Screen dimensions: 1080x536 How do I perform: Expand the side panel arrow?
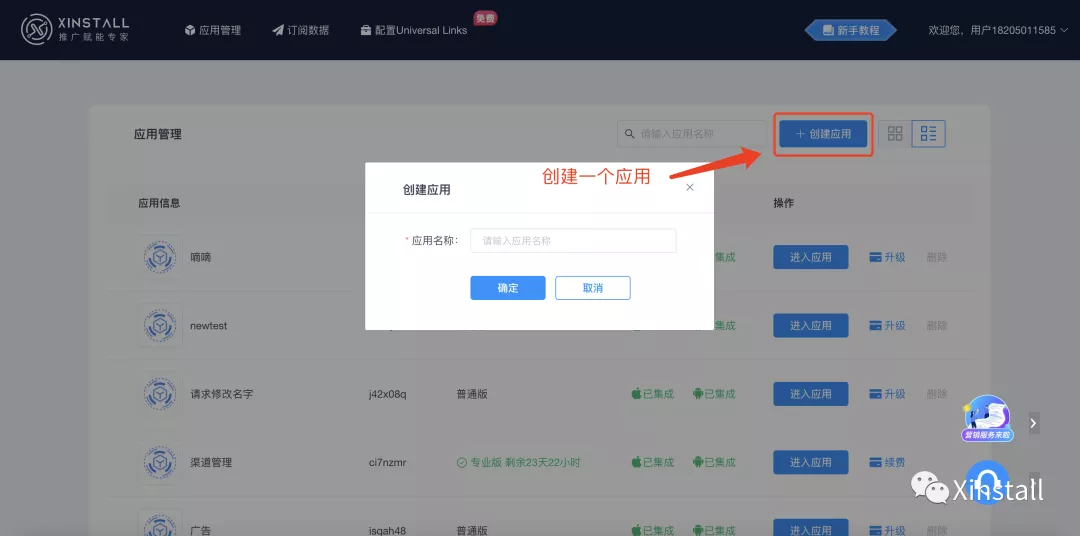tap(1033, 424)
